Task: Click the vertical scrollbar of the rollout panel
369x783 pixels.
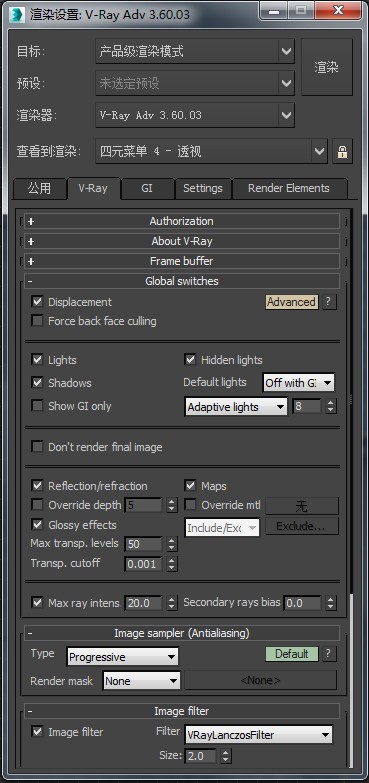Action: pyautogui.click(x=353, y=489)
